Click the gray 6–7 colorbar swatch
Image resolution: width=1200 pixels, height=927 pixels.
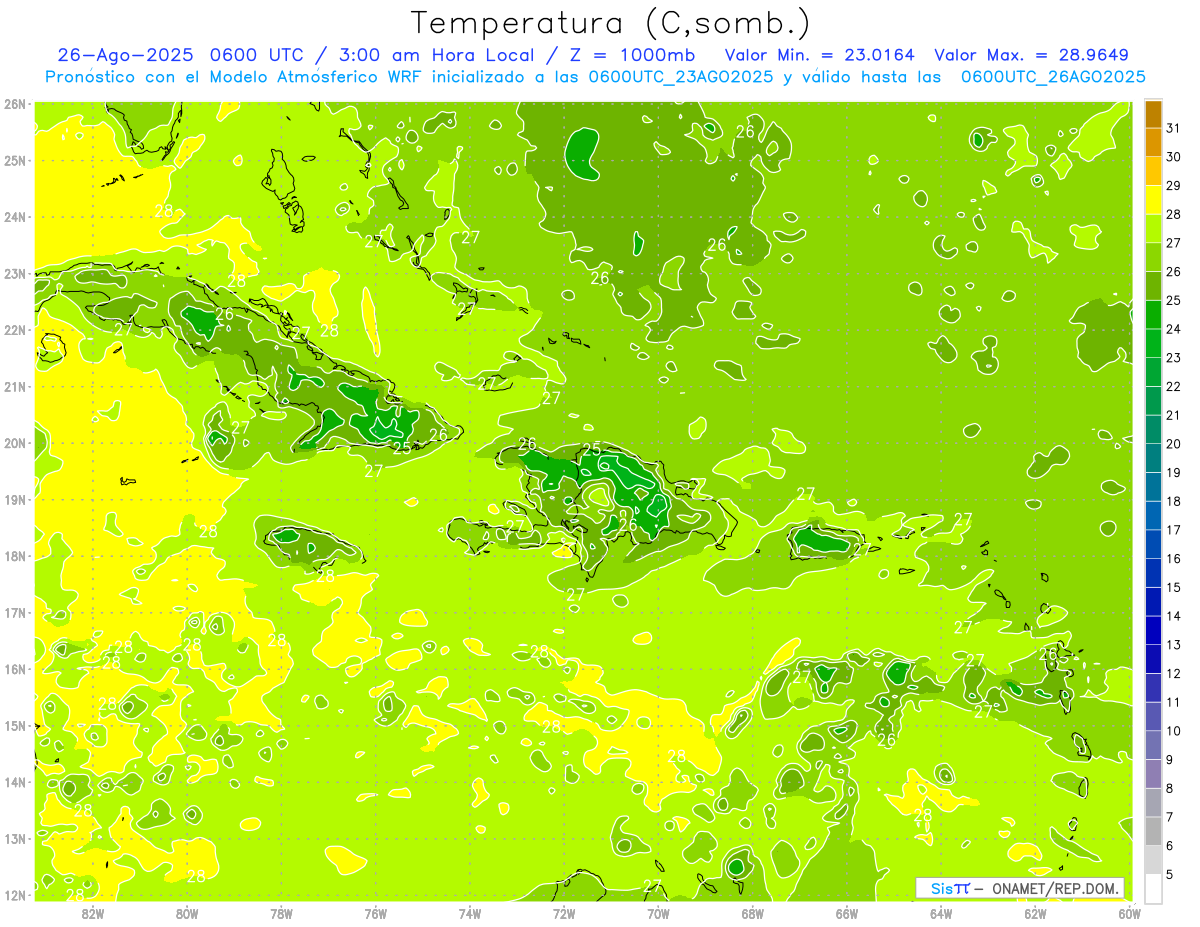coord(1153,831)
